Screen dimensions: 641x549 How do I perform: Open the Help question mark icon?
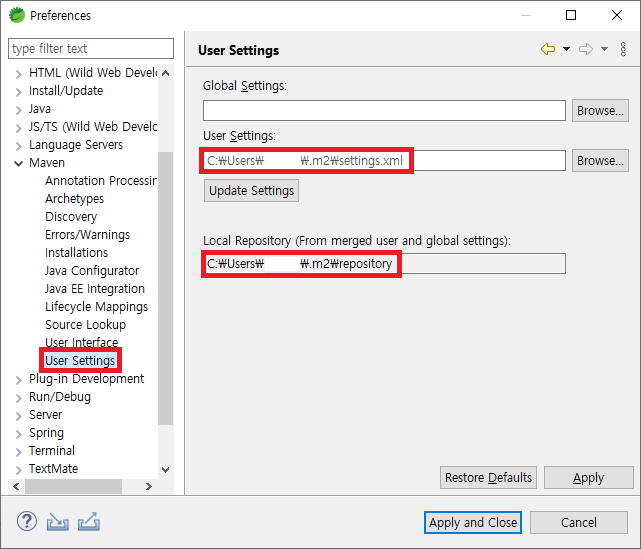27,522
